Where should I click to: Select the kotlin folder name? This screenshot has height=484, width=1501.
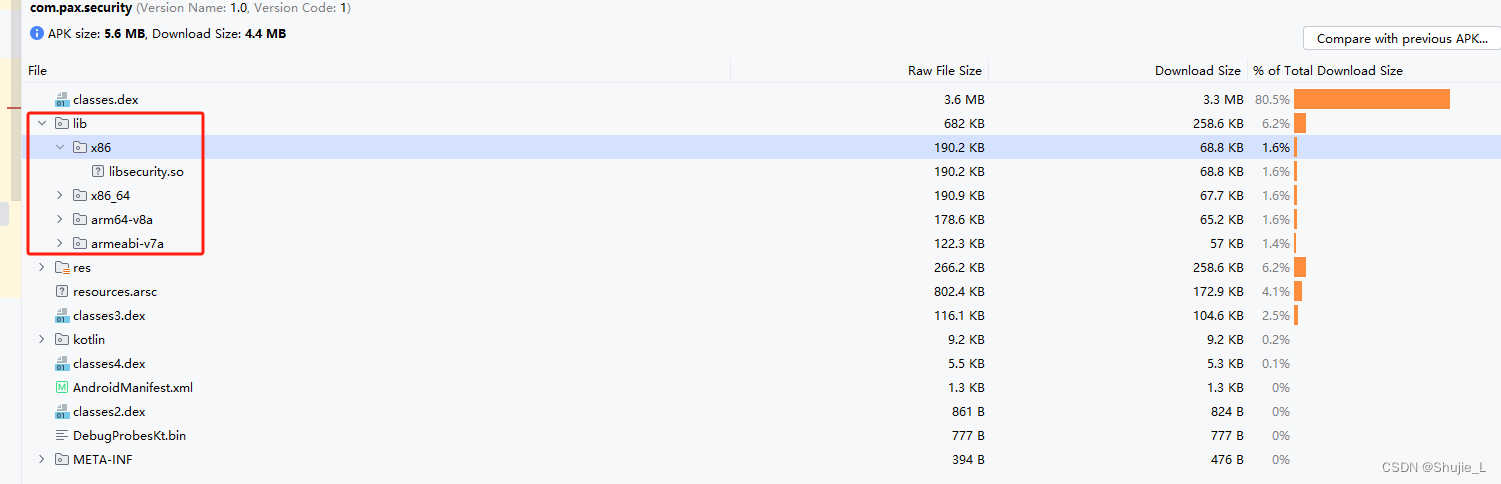[x=89, y=340]
